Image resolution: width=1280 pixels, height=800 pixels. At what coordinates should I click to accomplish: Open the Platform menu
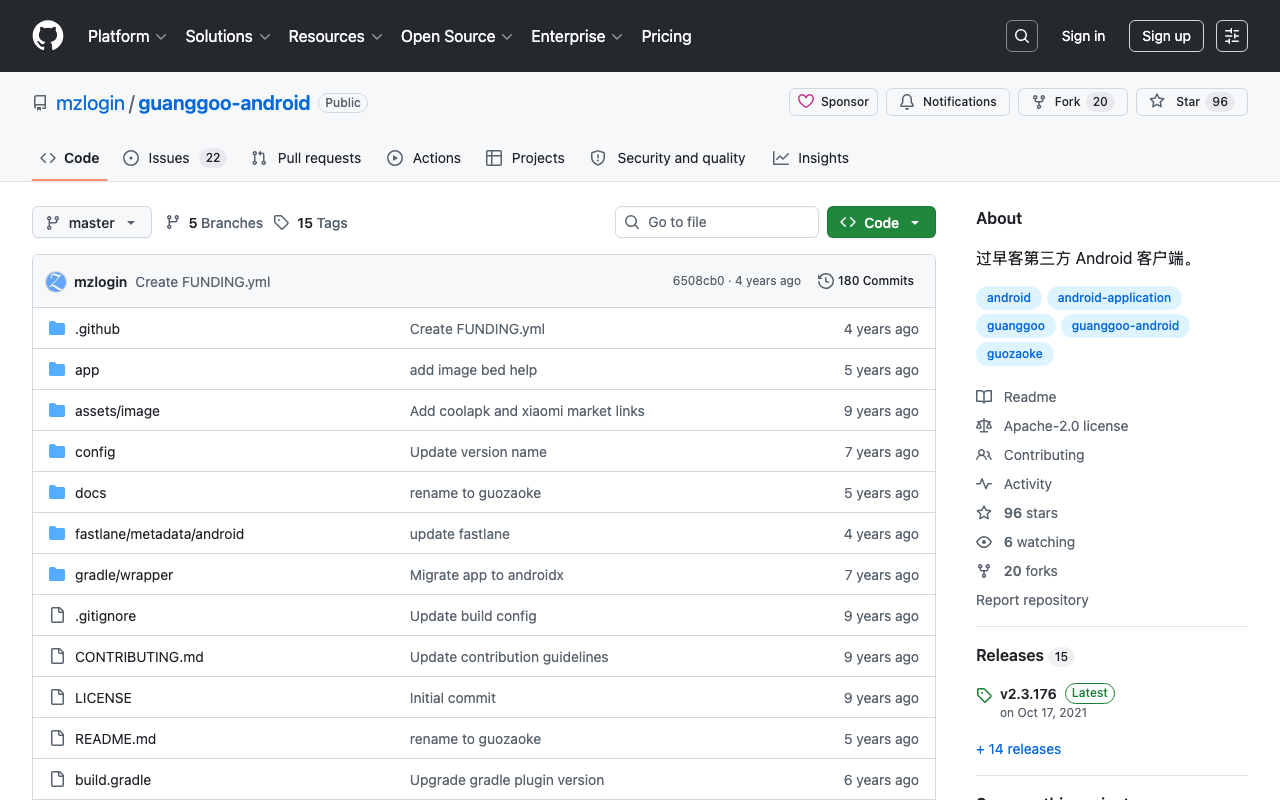(127, 36)
